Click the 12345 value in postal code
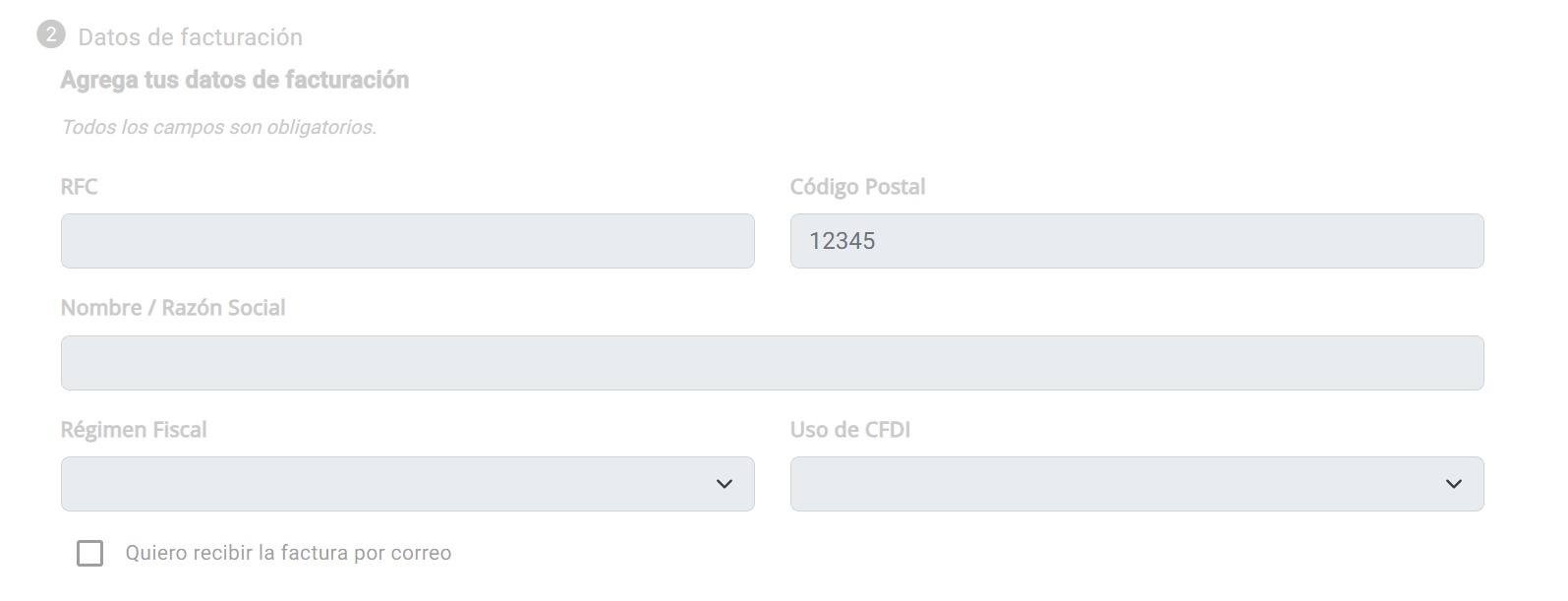Image resolution: width=1568 pixels, height=601 pixels. [842, 241]
